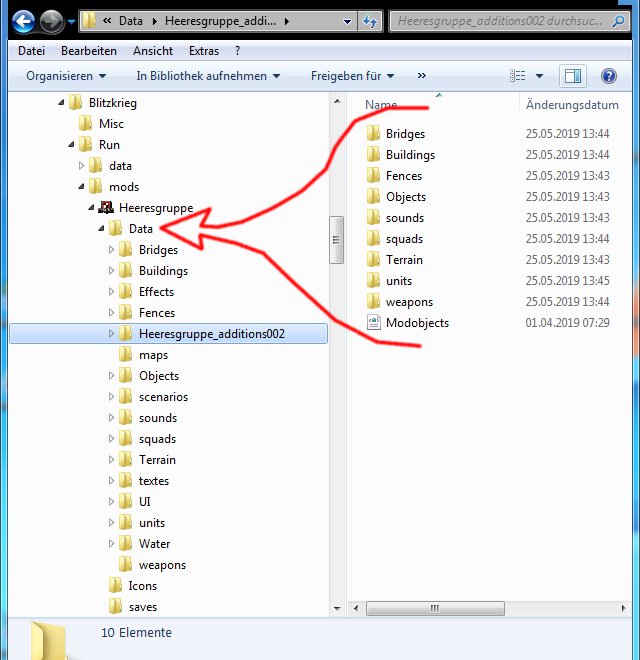Expand Heeresgruppe_additions002 tree node
The width and height of the screenshot is (640, 660).
[111, 333]
